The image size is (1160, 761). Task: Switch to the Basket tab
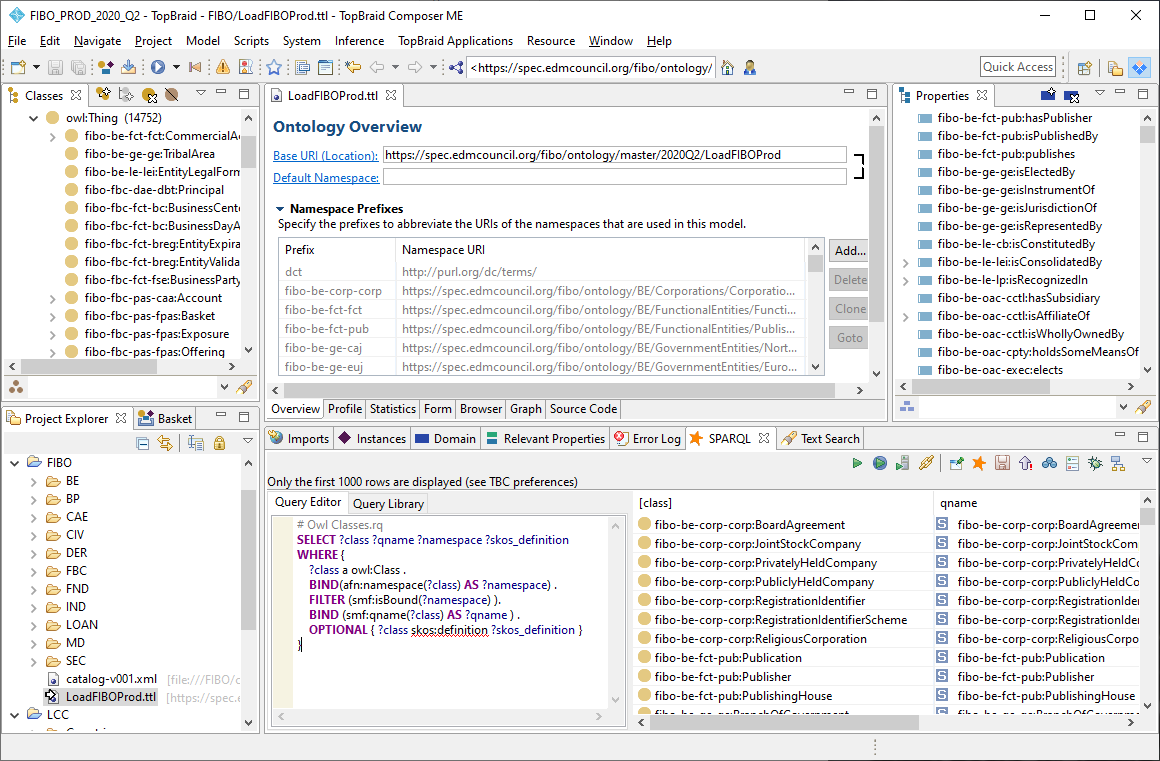166,419
